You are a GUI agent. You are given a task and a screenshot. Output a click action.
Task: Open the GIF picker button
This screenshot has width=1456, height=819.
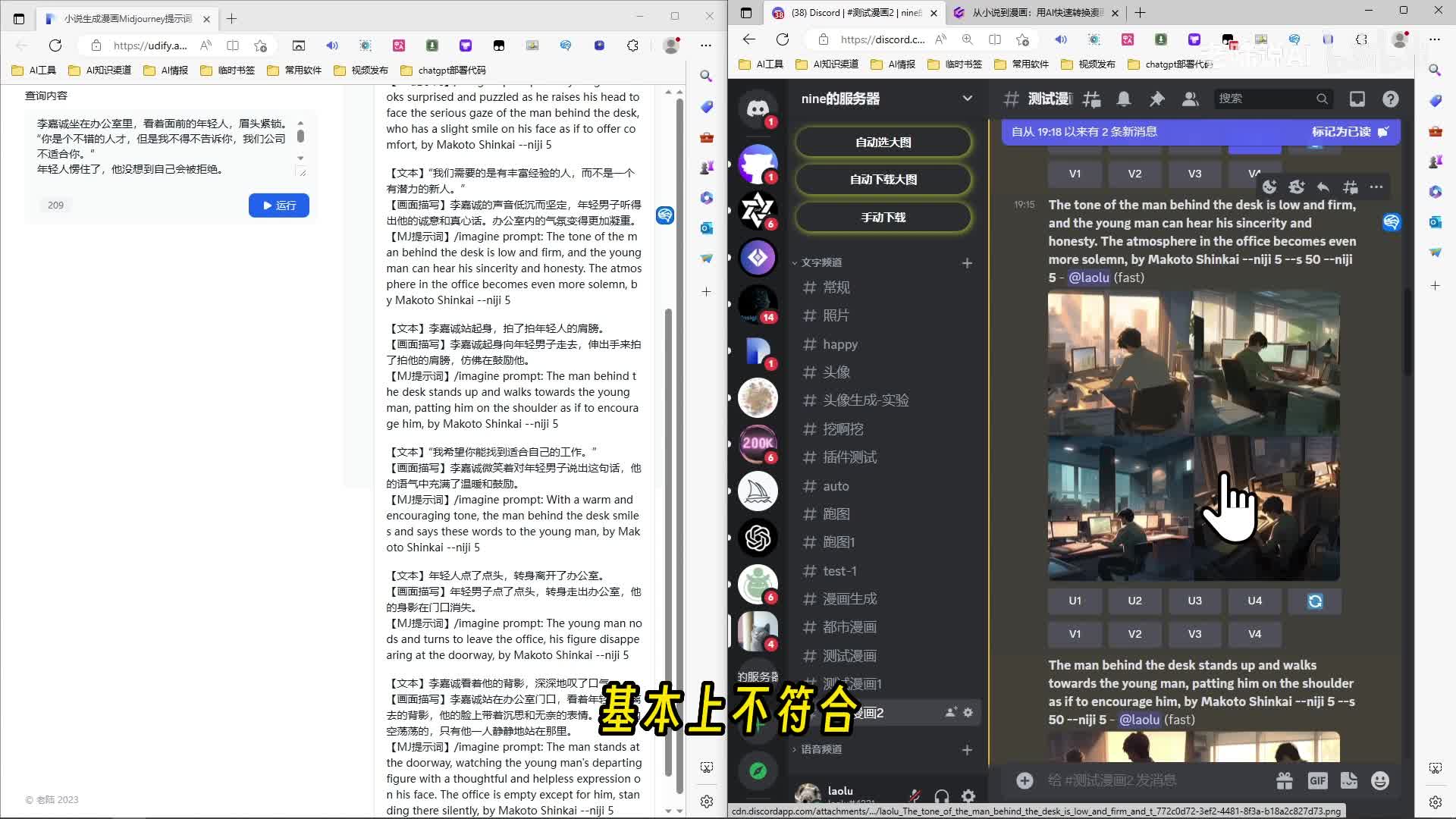[1317, 780]
